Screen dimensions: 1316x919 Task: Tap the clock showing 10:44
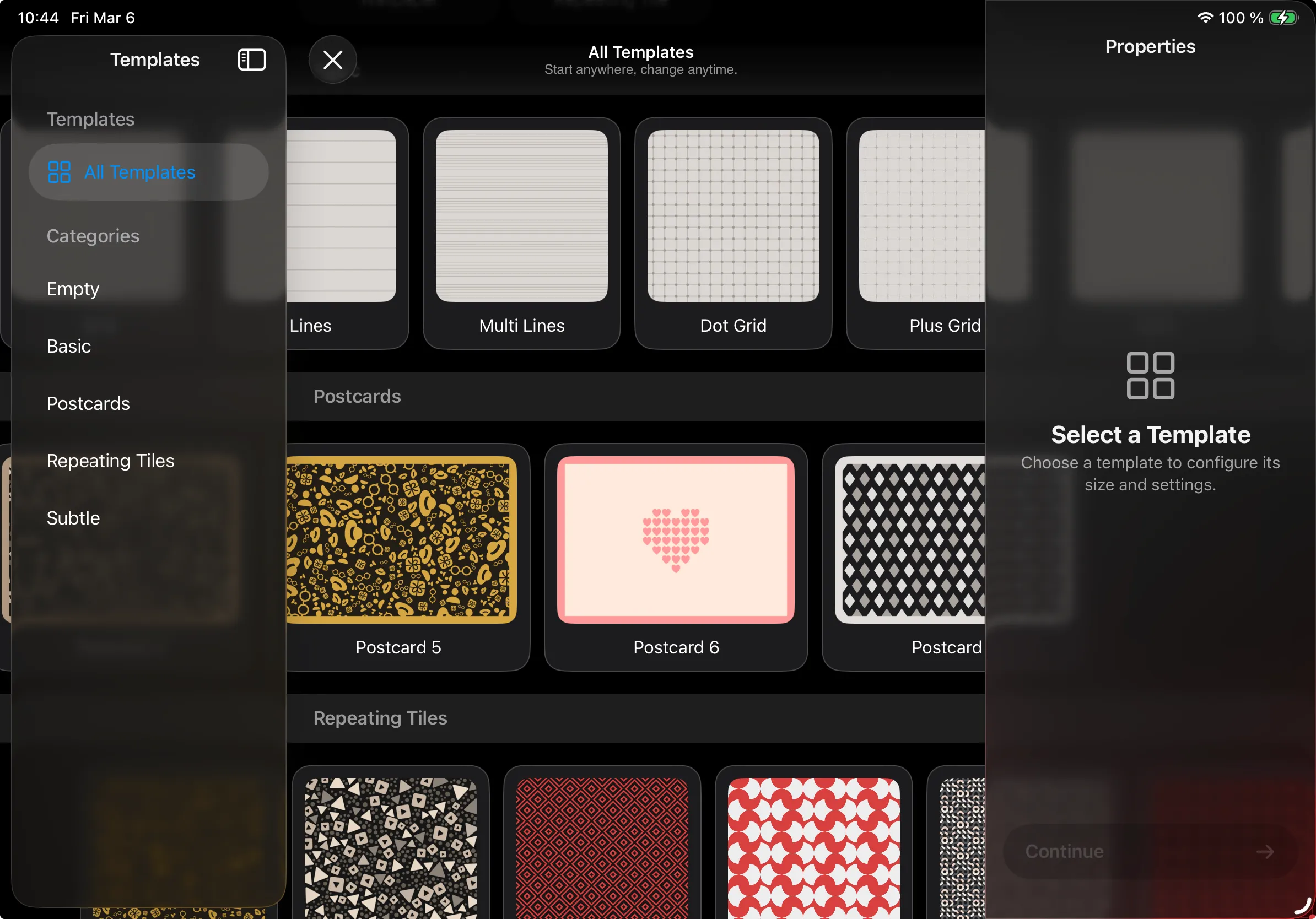(x=38, y=18)
